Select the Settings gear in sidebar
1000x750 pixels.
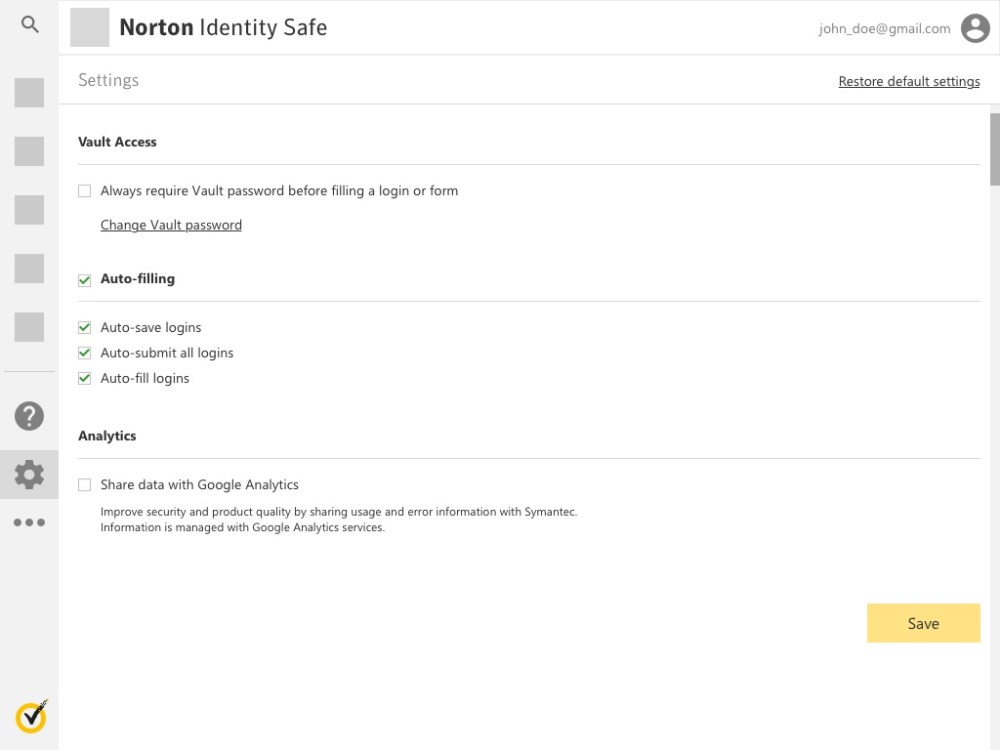pos(29,474)
